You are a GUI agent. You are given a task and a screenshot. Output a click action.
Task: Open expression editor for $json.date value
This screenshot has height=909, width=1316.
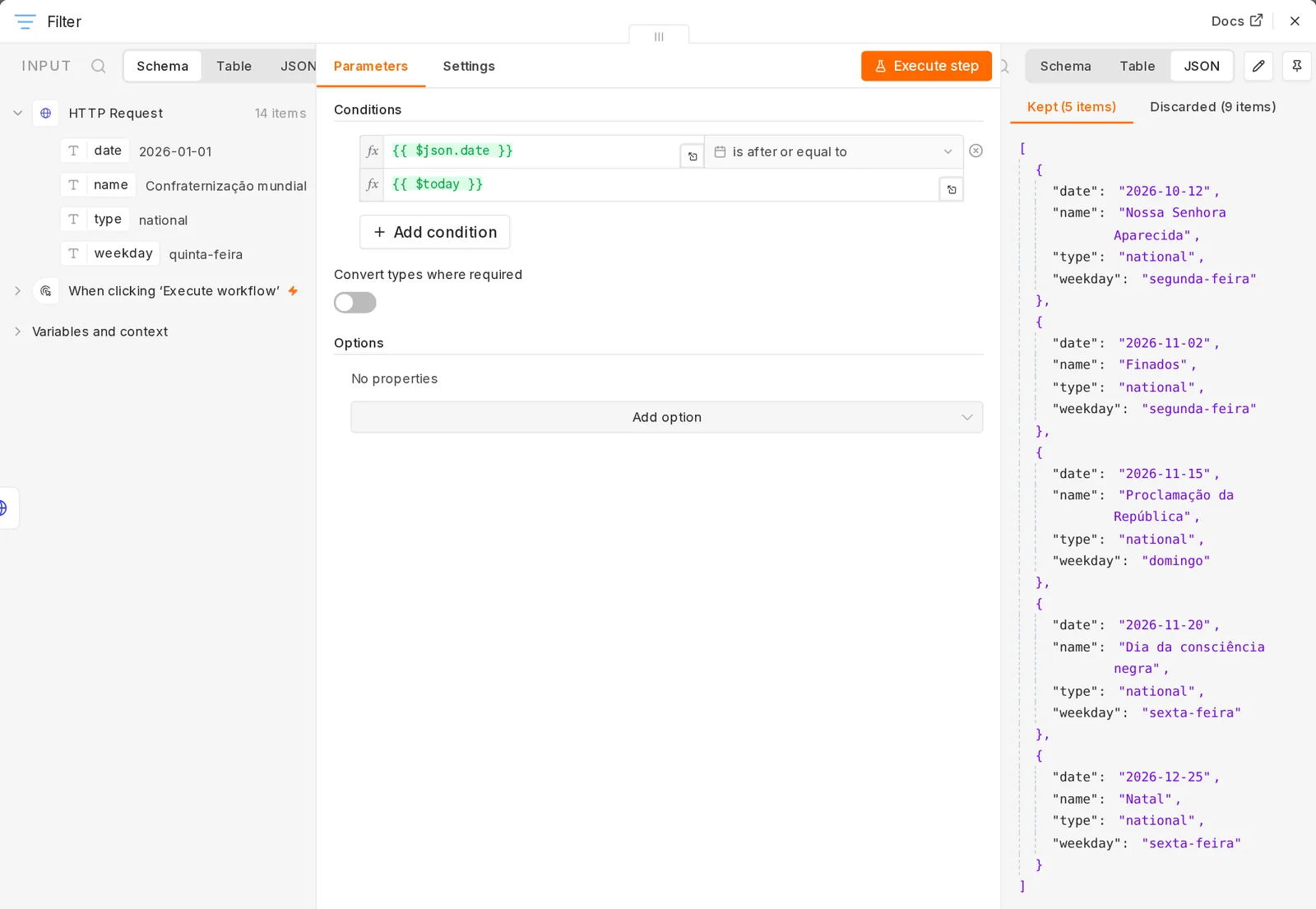point(693,156)
